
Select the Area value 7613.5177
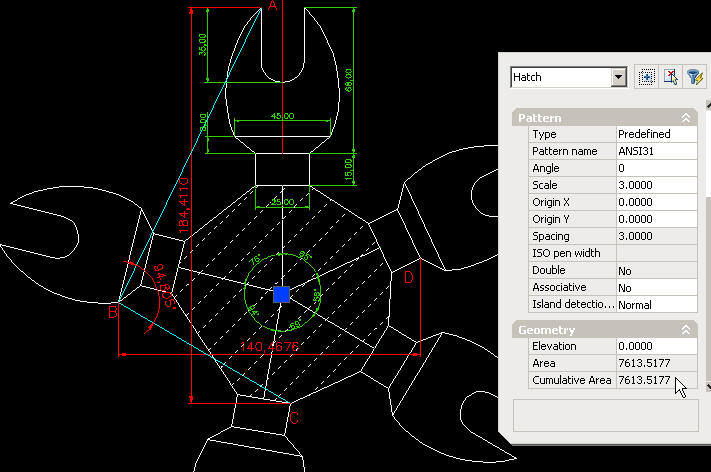click(657, 363)
